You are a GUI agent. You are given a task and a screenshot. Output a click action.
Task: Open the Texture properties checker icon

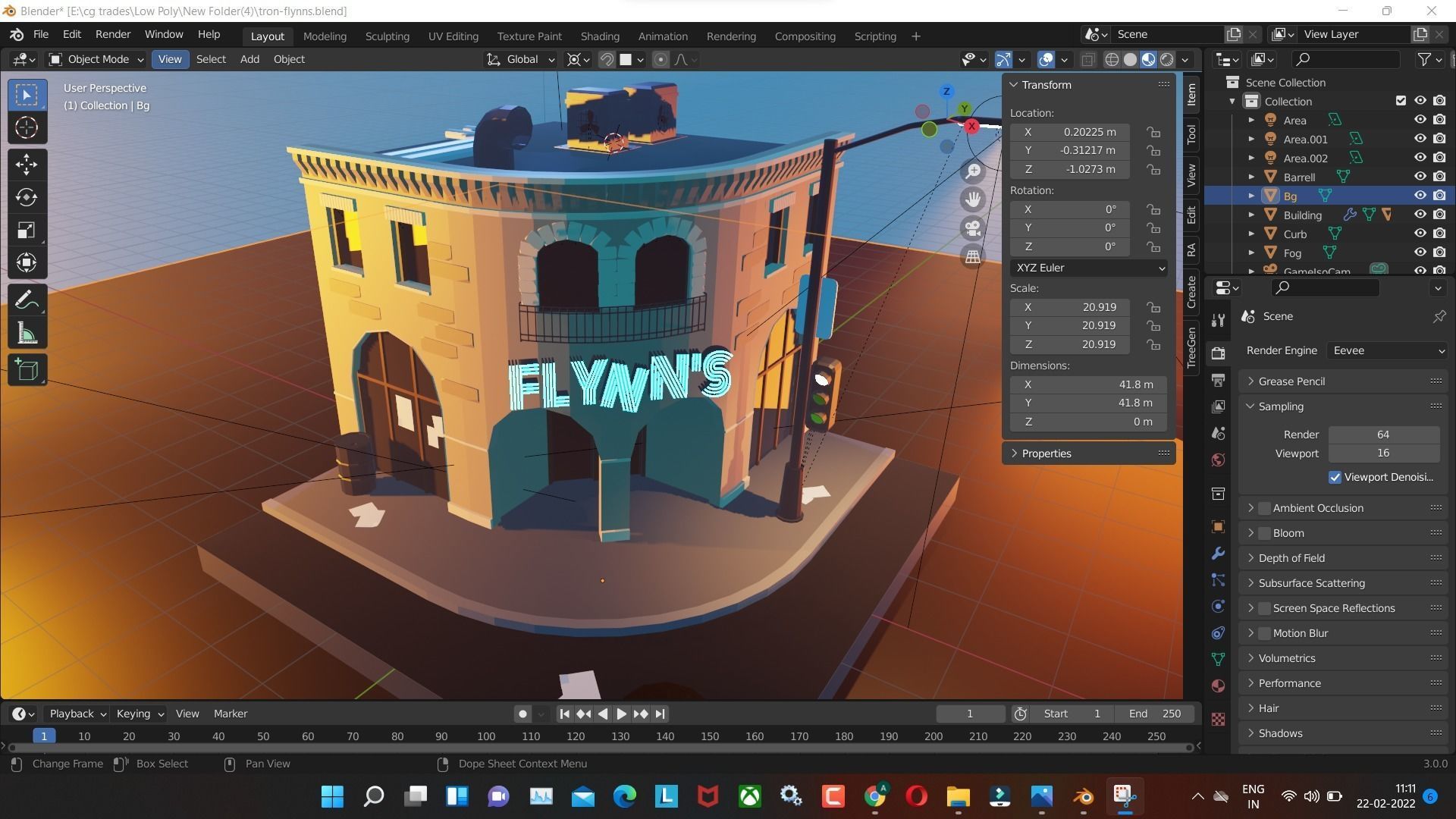coord(1218,719)
